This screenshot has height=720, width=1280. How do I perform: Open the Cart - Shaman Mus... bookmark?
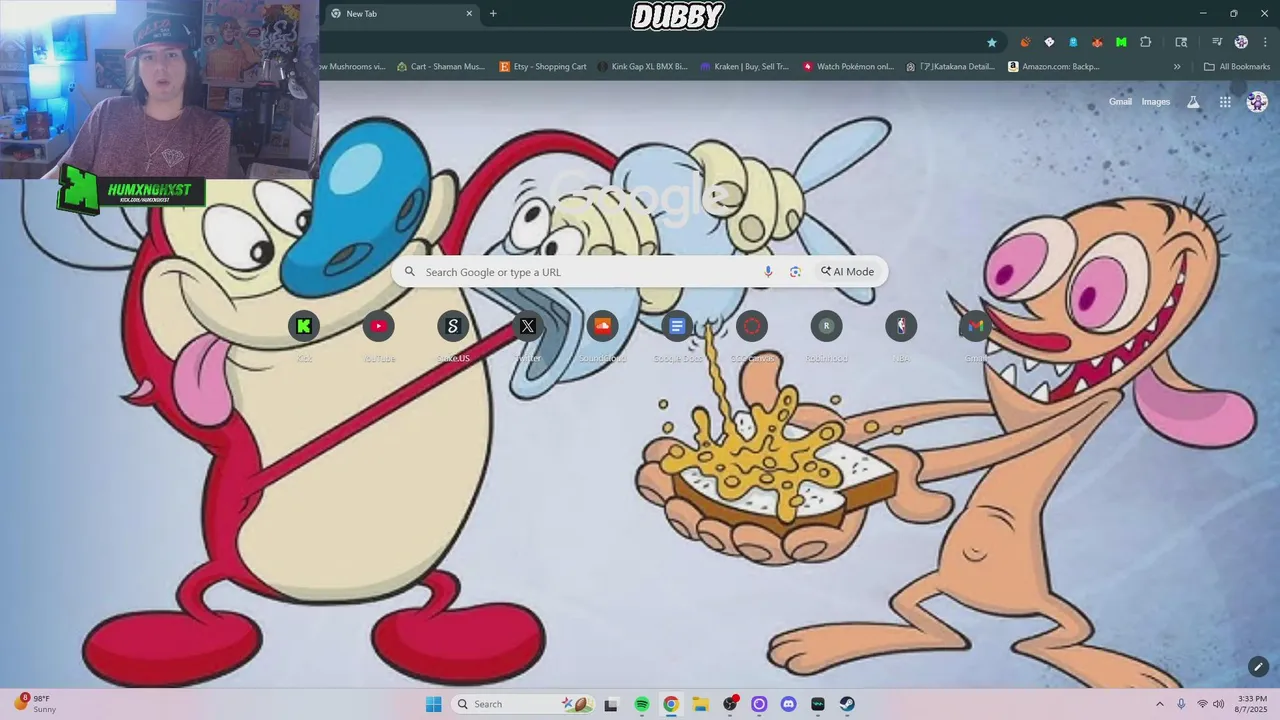441,67
